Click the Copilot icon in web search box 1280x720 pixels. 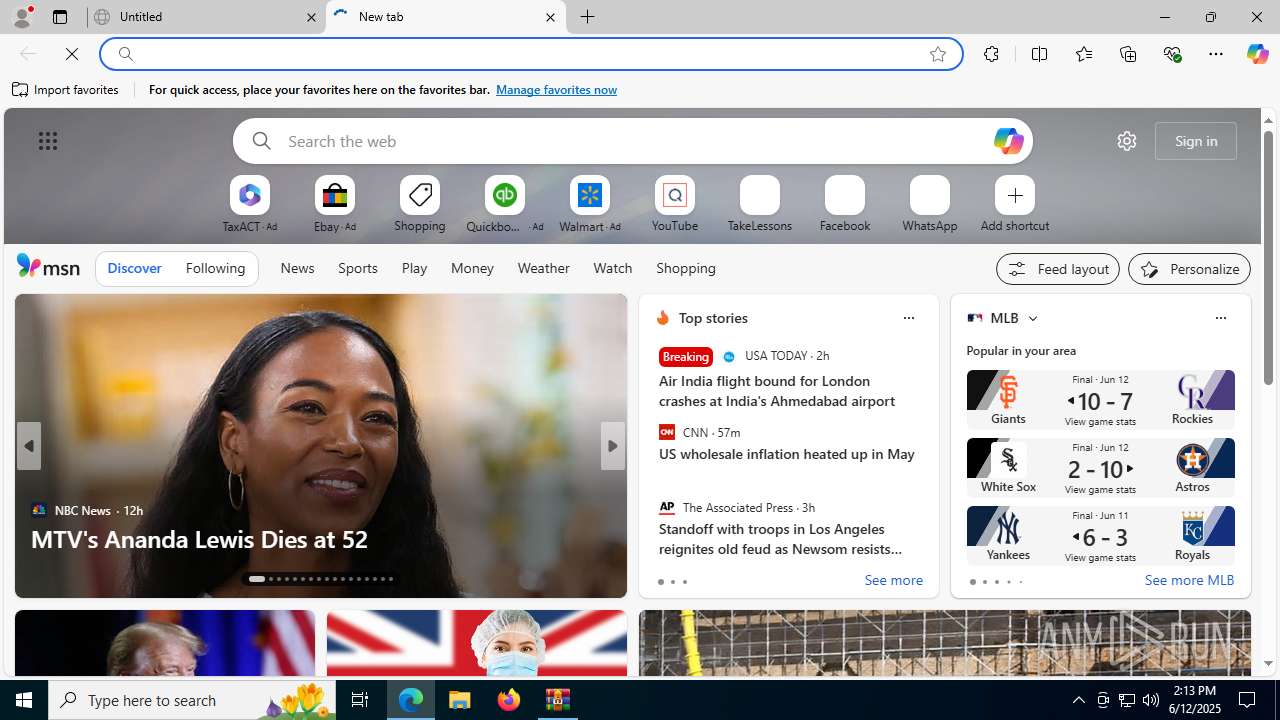[x=1008, y=141]
